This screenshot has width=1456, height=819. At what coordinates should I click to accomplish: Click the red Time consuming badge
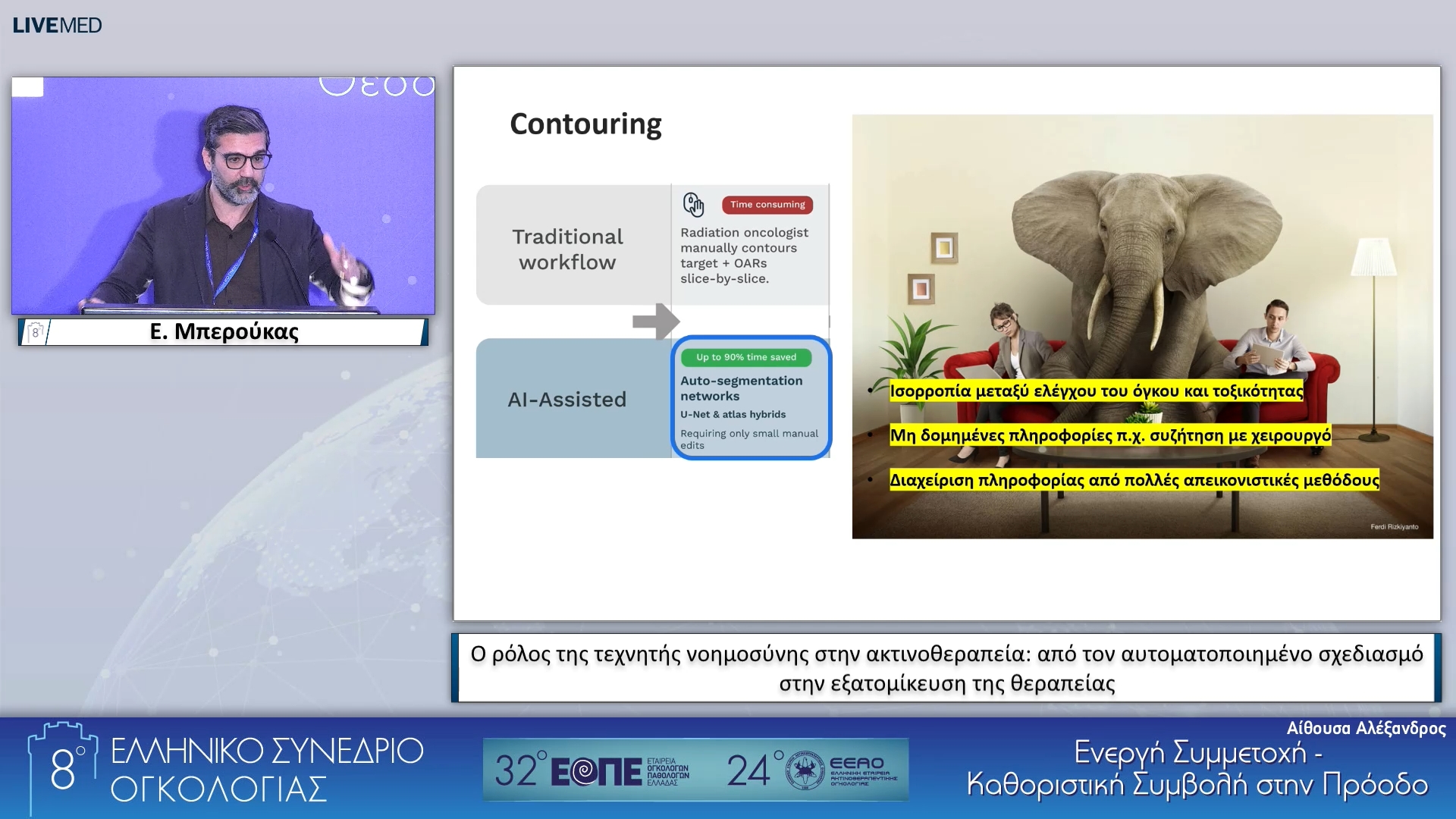(767, 205)
